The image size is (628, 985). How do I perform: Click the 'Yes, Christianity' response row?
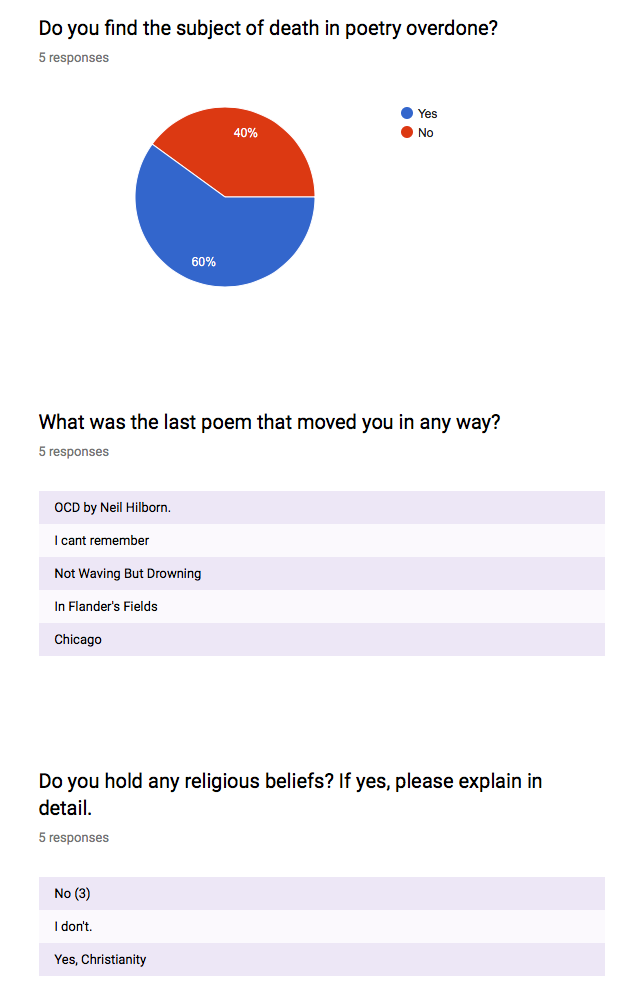tap(100, 959)
